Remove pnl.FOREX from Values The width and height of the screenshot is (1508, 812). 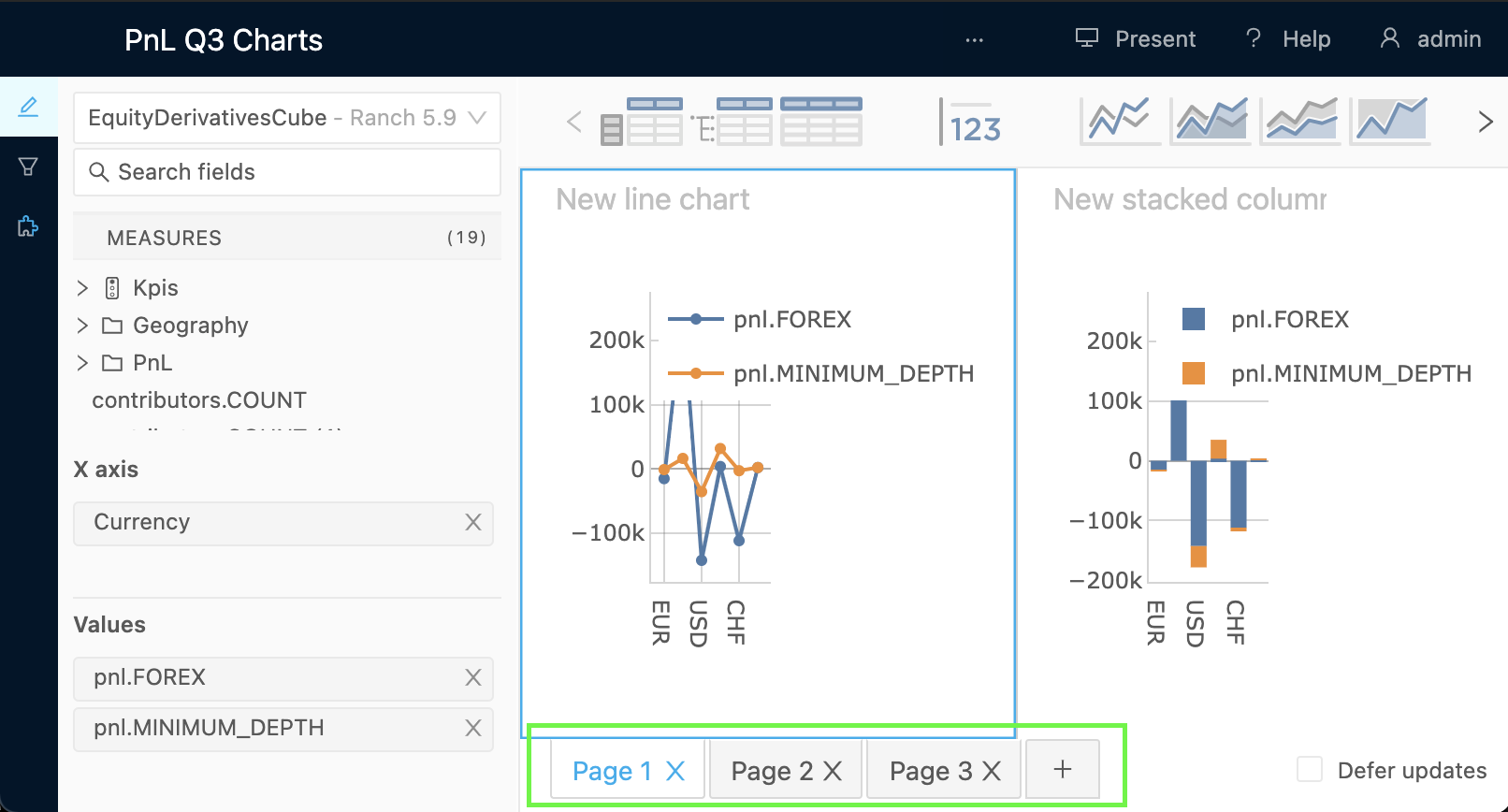[473, 677]
